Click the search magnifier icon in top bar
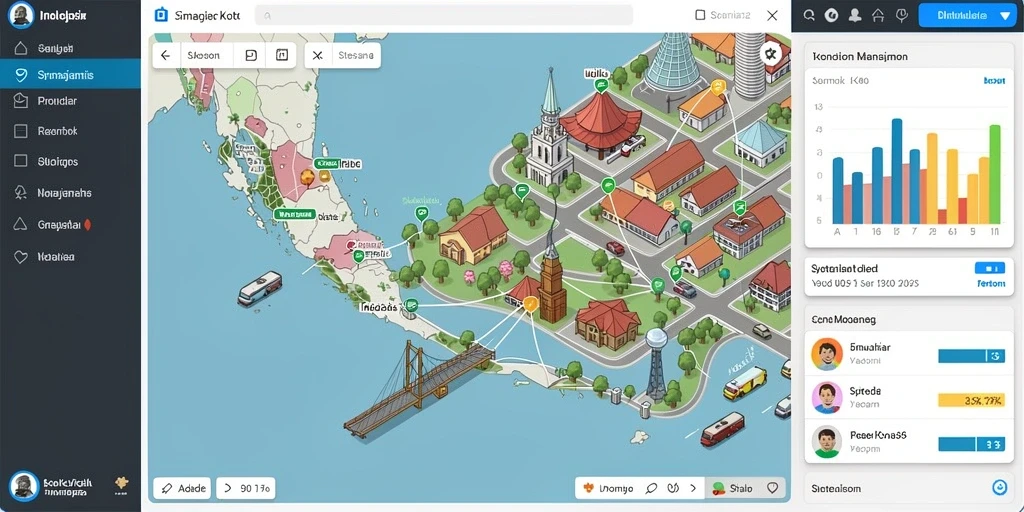This screenshot has width=1024, height=512. point(809,16)
